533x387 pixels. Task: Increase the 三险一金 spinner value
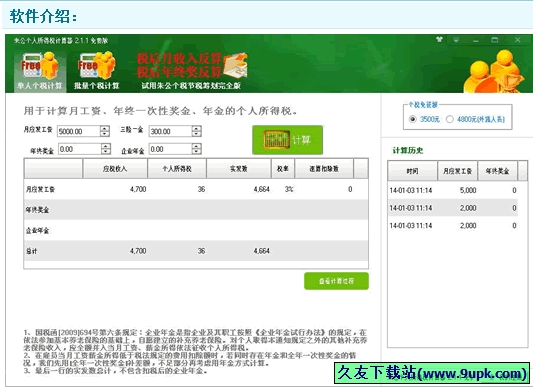[x=196, y=129]
